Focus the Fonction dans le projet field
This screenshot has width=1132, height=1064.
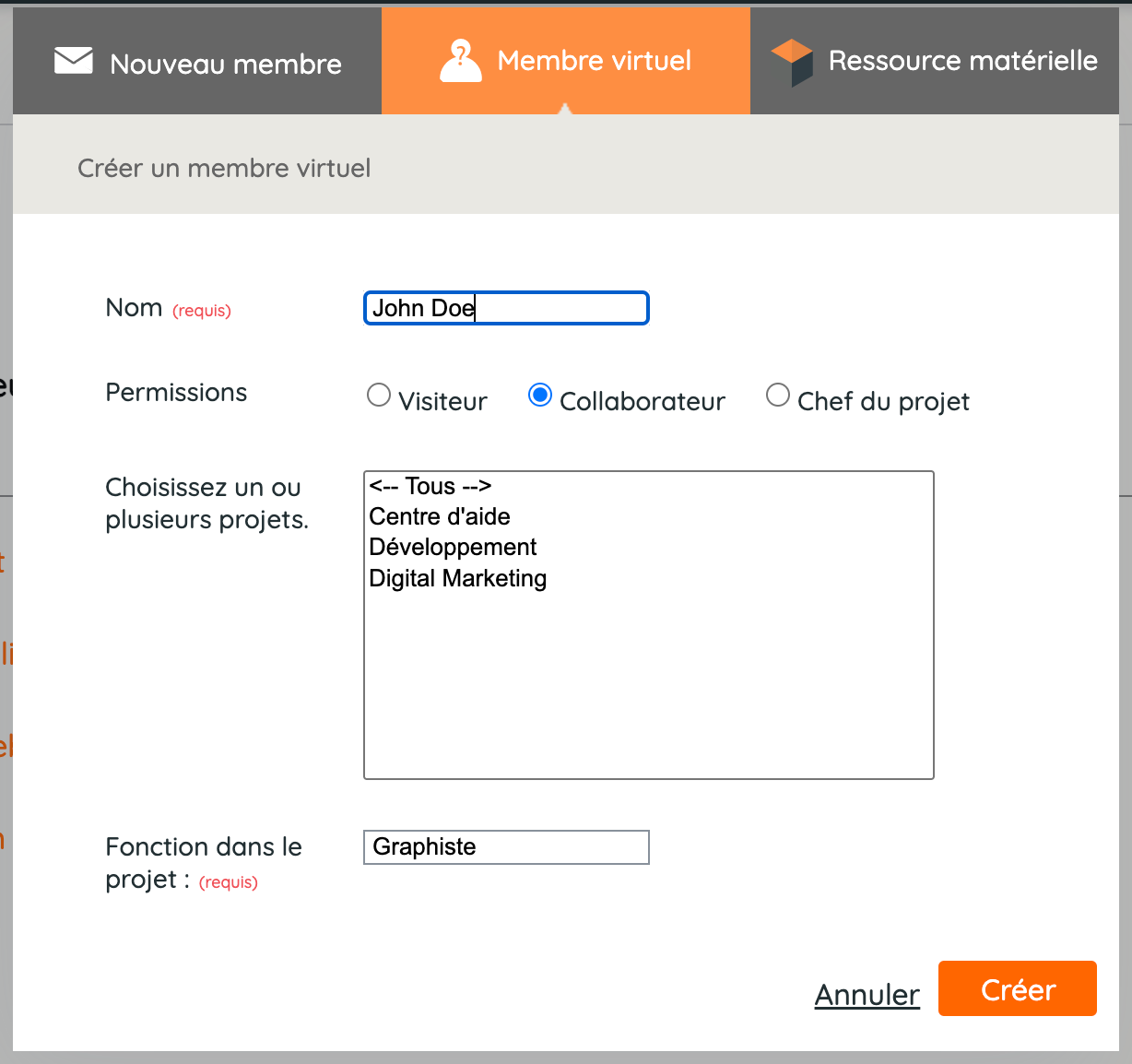(506, 847)
